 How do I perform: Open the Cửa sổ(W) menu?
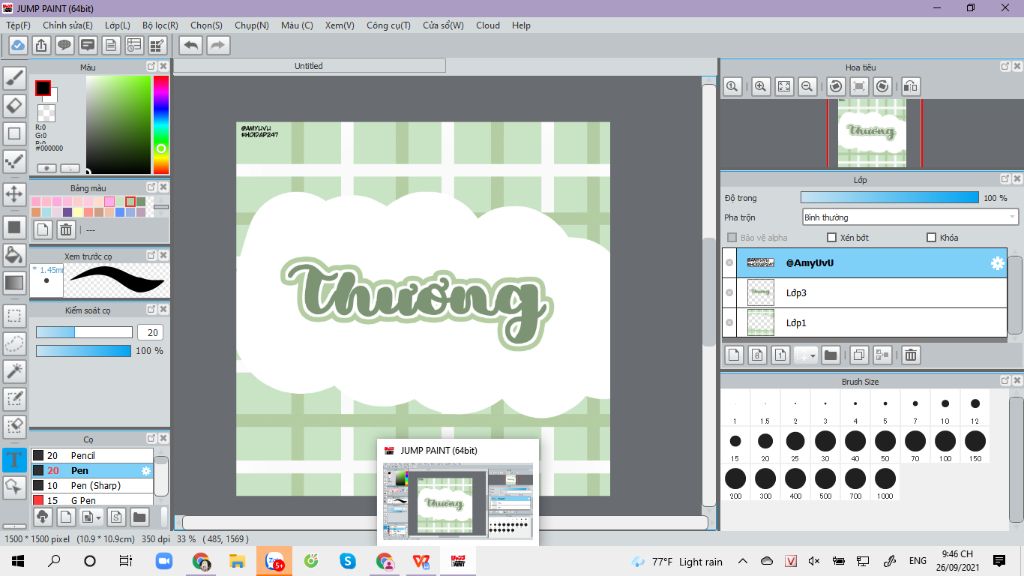443,25
